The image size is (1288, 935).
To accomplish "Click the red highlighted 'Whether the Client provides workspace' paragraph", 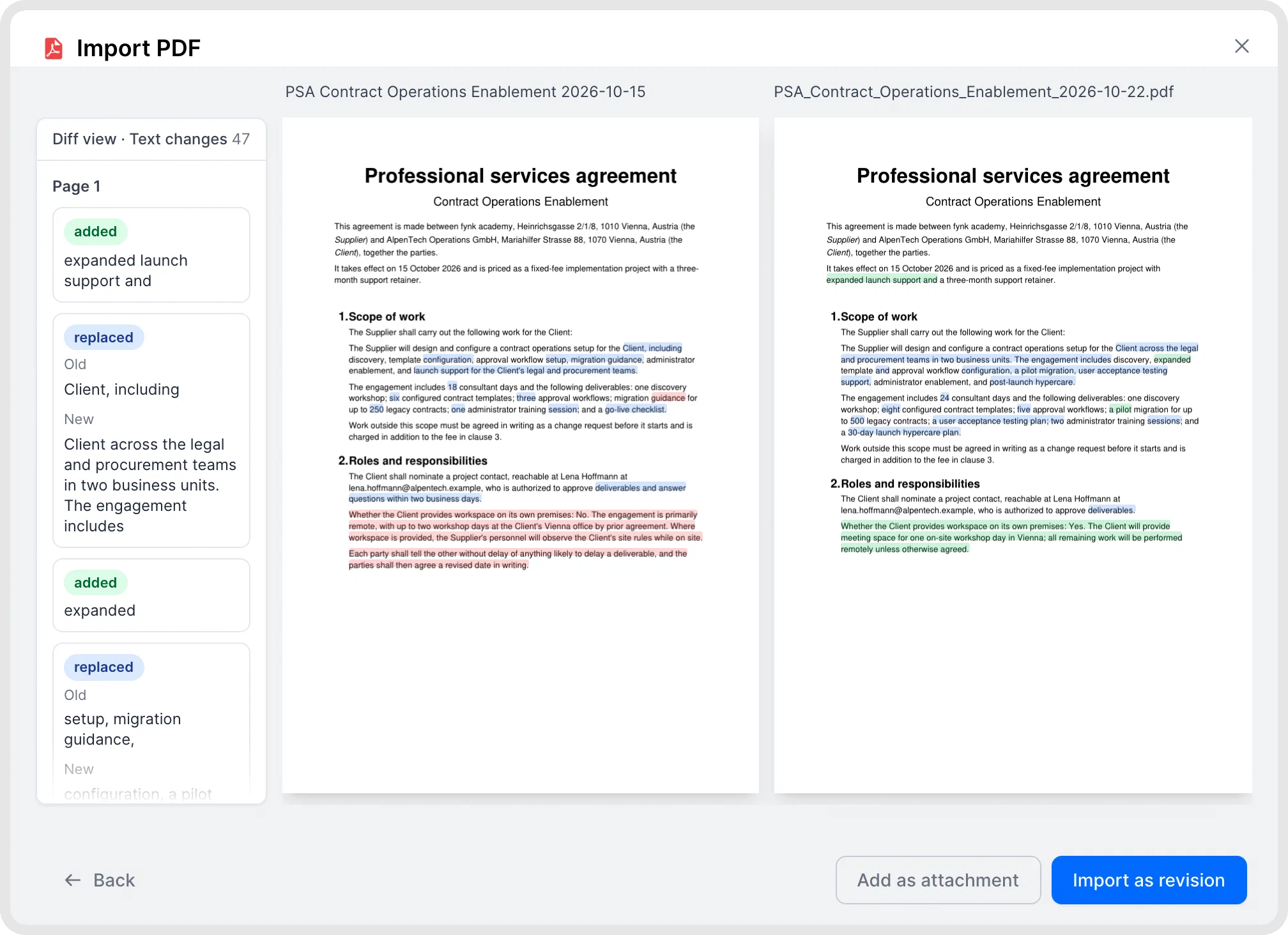I will (x=525, y=526).
